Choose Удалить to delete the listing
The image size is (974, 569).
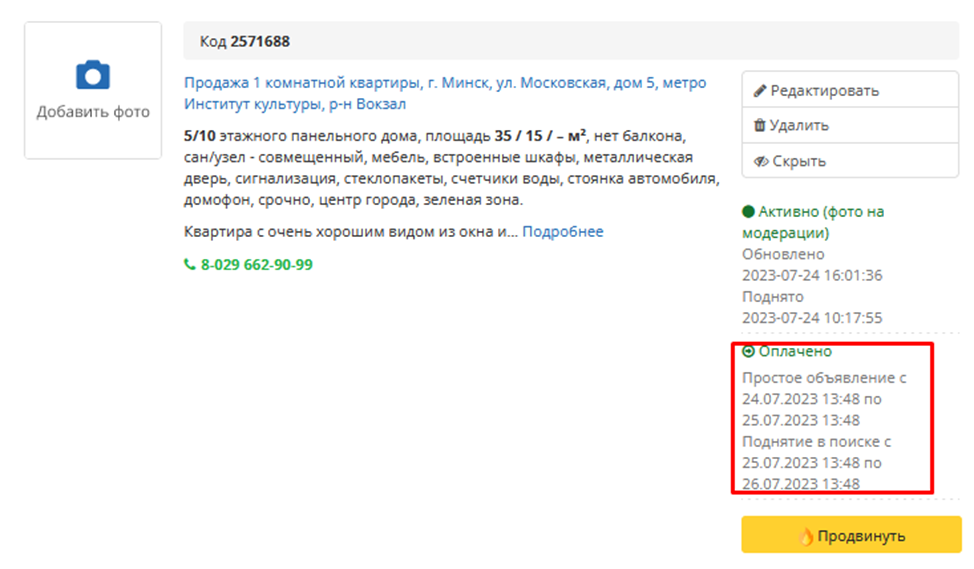point(850,125)
